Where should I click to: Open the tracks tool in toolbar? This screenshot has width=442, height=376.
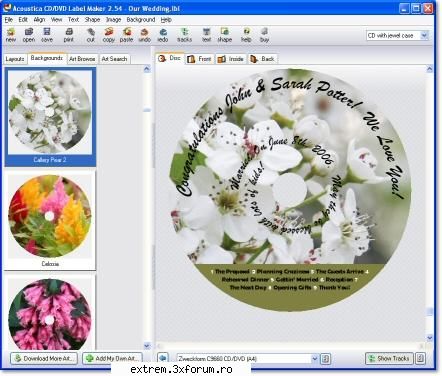coord(184,35)
